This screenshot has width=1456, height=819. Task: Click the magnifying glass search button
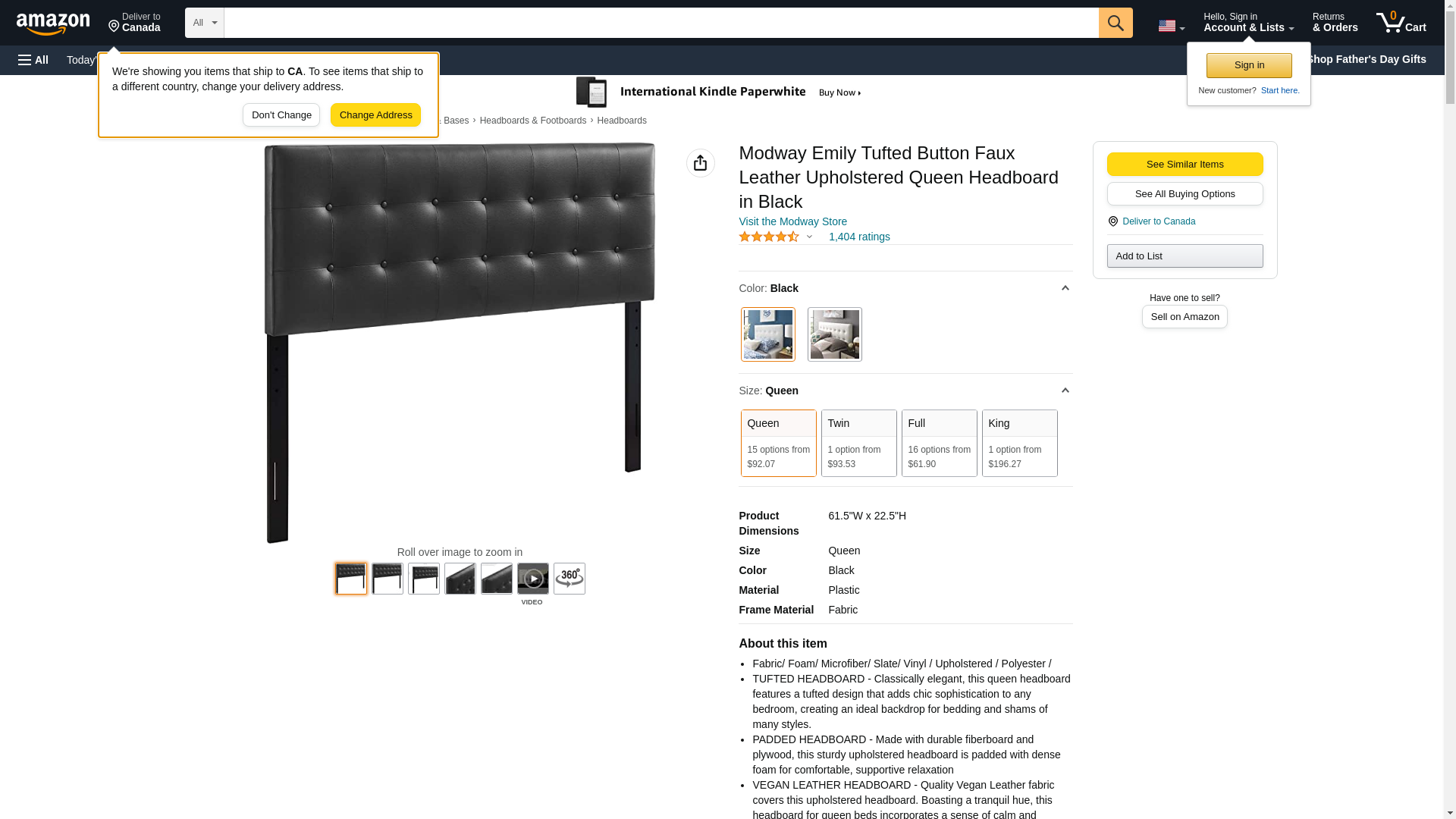tap(1115, 23)
